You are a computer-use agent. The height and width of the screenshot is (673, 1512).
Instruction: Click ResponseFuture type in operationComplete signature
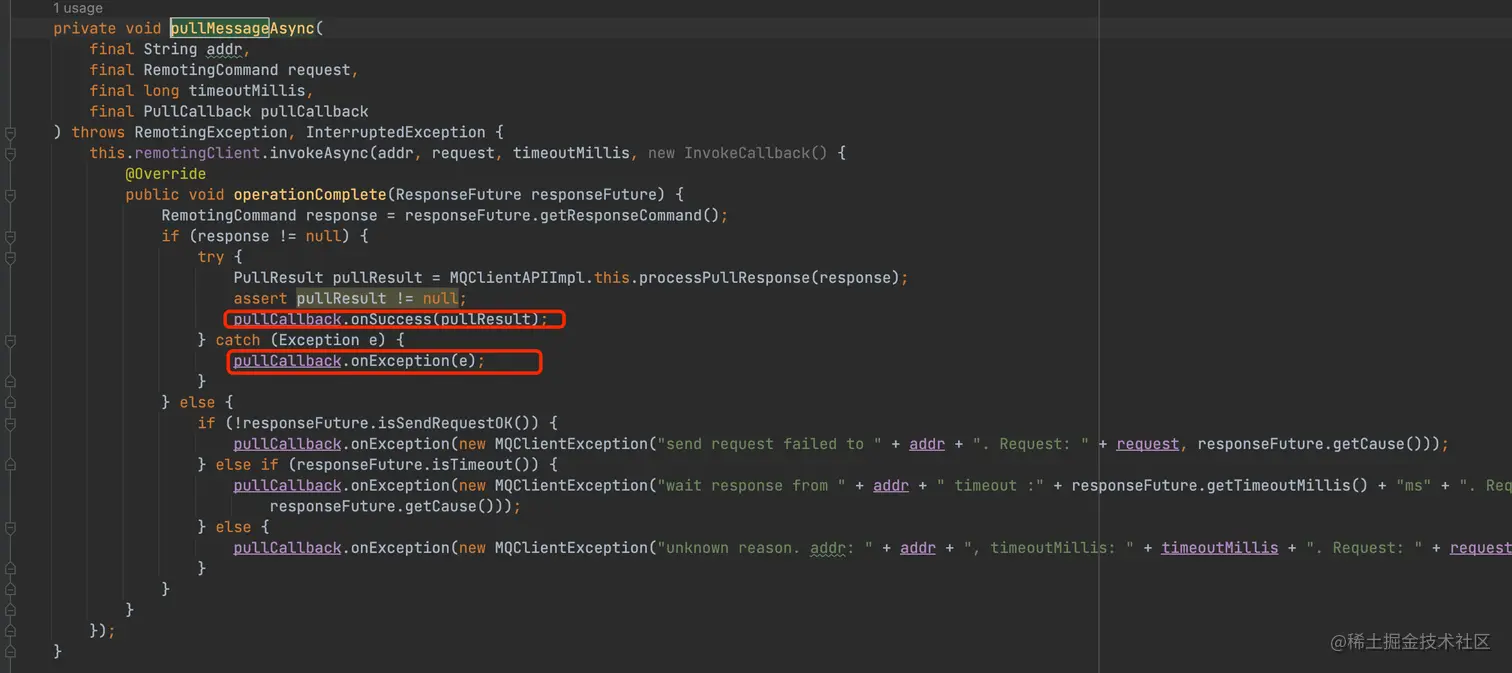459,195
